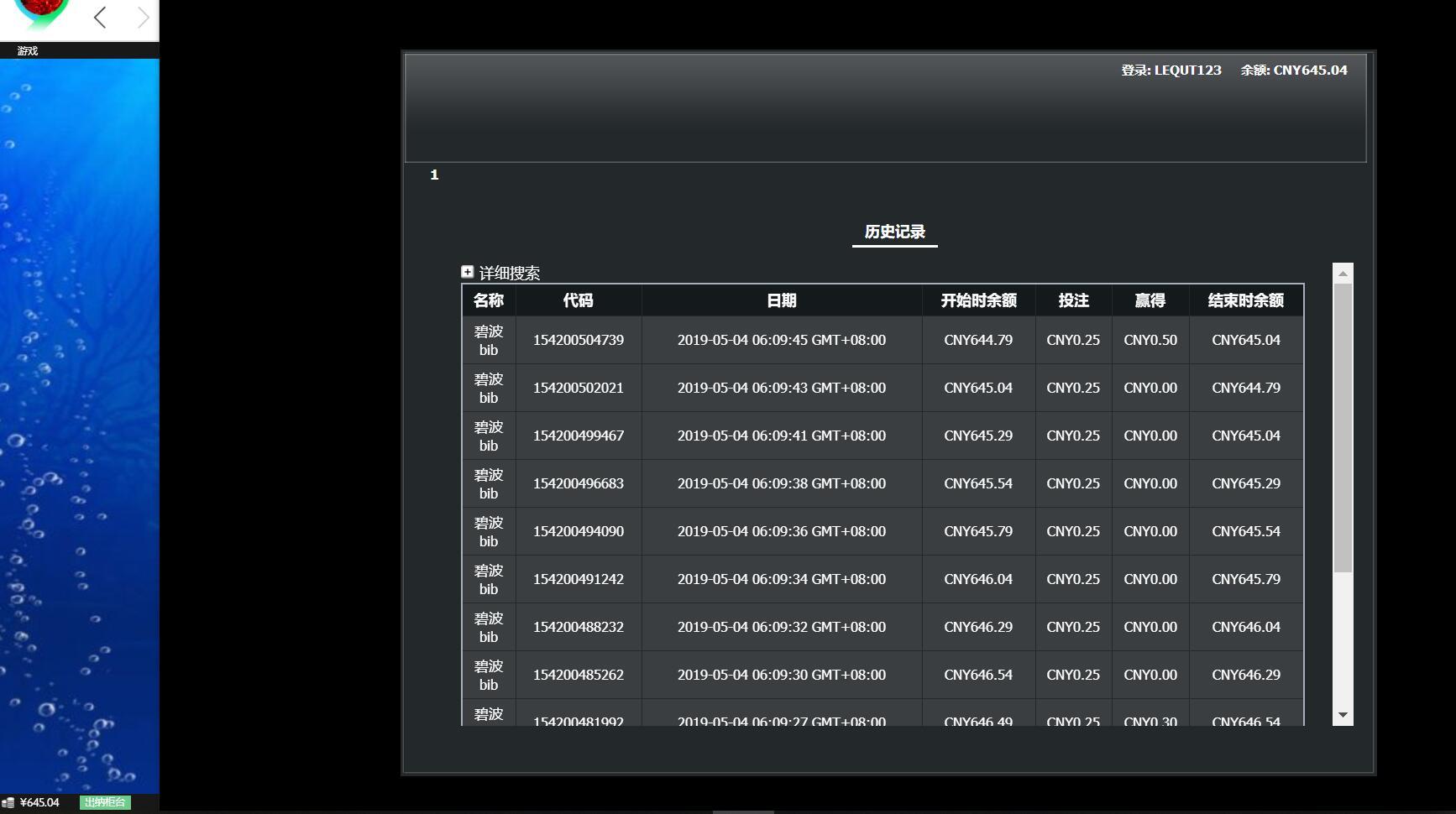This screenshot has height=814, width=1456.
Task: Click the 结束时余额 column header
Action: click(1246, 300)
